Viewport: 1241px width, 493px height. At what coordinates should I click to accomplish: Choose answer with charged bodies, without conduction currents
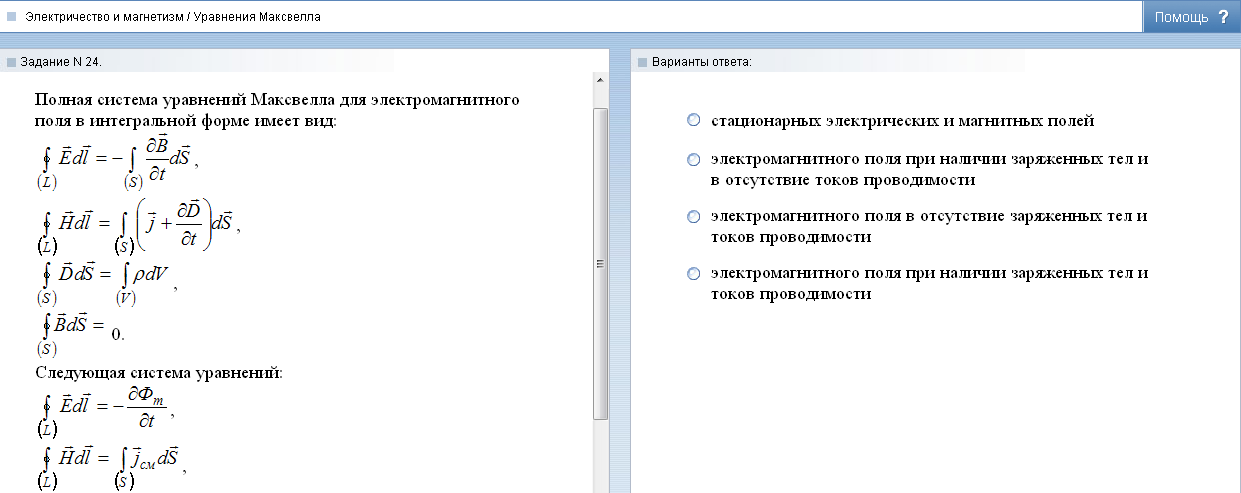(x=694, y=159)
